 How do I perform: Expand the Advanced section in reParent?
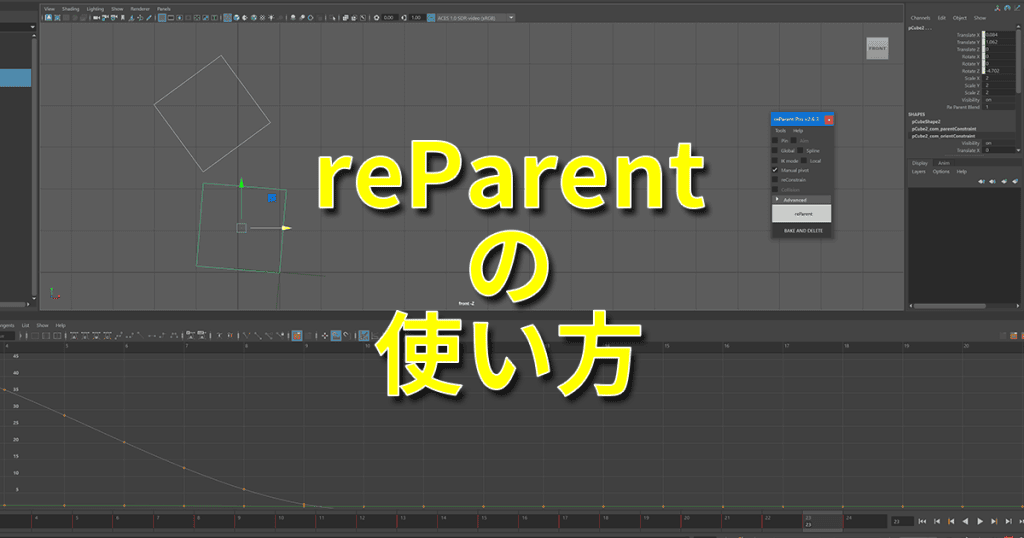coord(778,199)
